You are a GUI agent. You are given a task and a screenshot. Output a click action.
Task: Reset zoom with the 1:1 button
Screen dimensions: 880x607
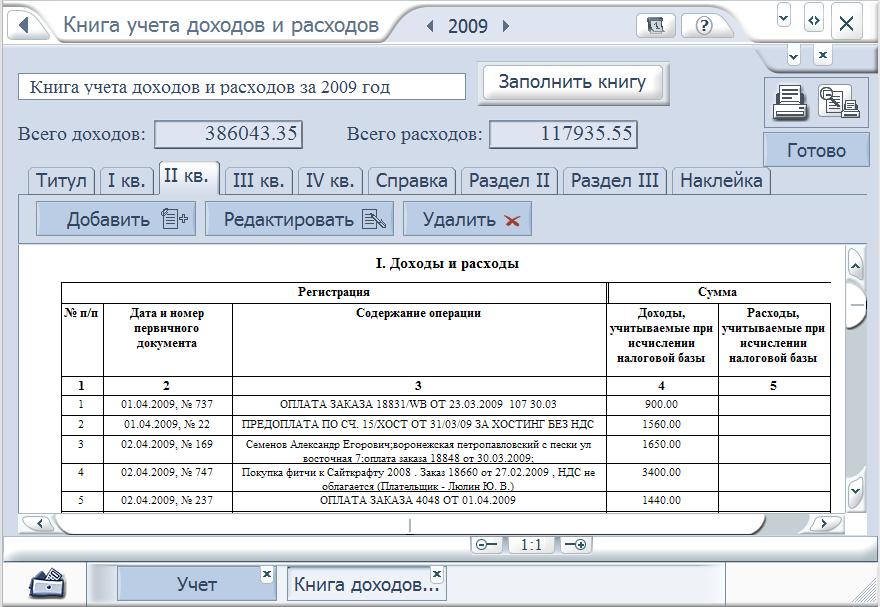point(531,545)
